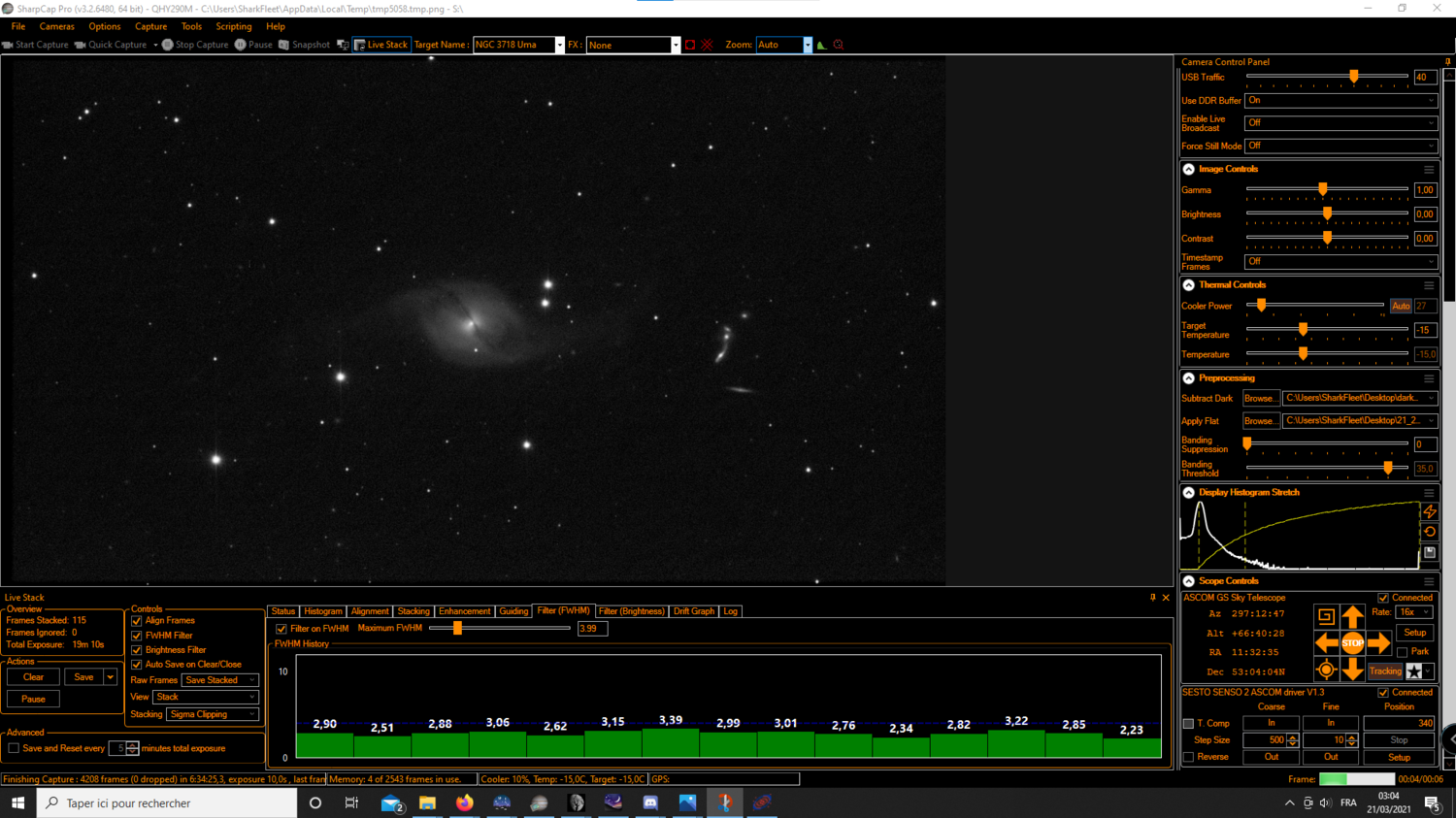The width and height of the screenshot is (1456, 818).
Task: Clear the current live stack
Action: click(x=33, y=676)
